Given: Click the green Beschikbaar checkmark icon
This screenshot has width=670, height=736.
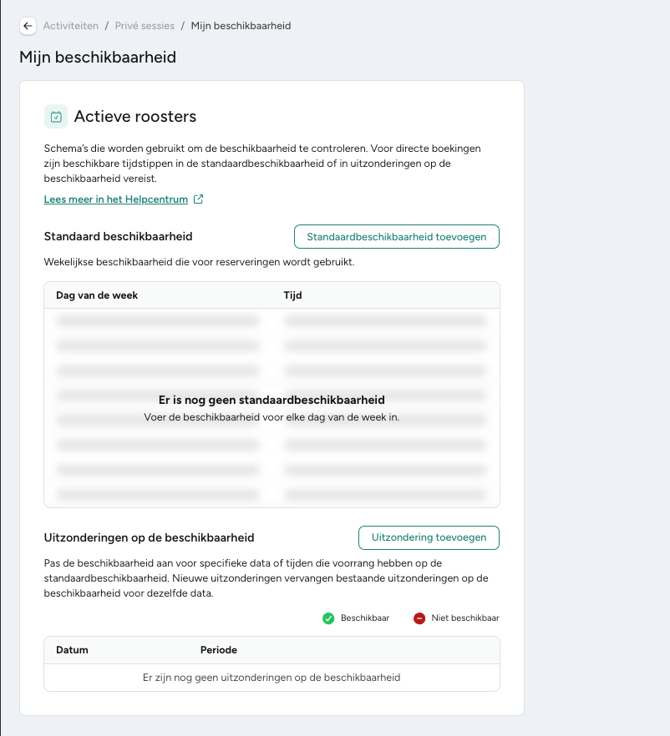Looking at the screenshot, I should click(328, 618).
